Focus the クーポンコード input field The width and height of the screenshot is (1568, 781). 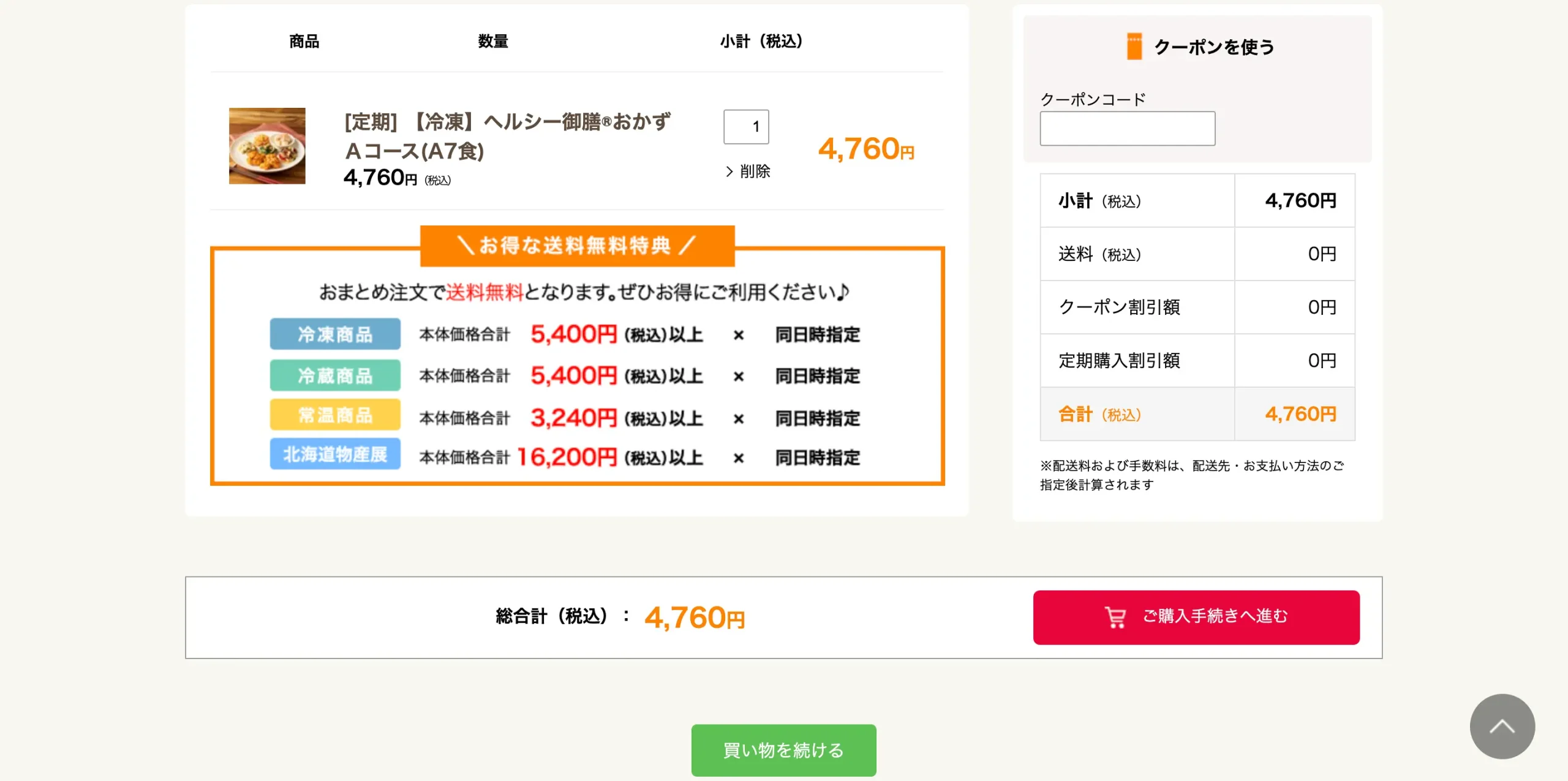(x=1127, y=128)
